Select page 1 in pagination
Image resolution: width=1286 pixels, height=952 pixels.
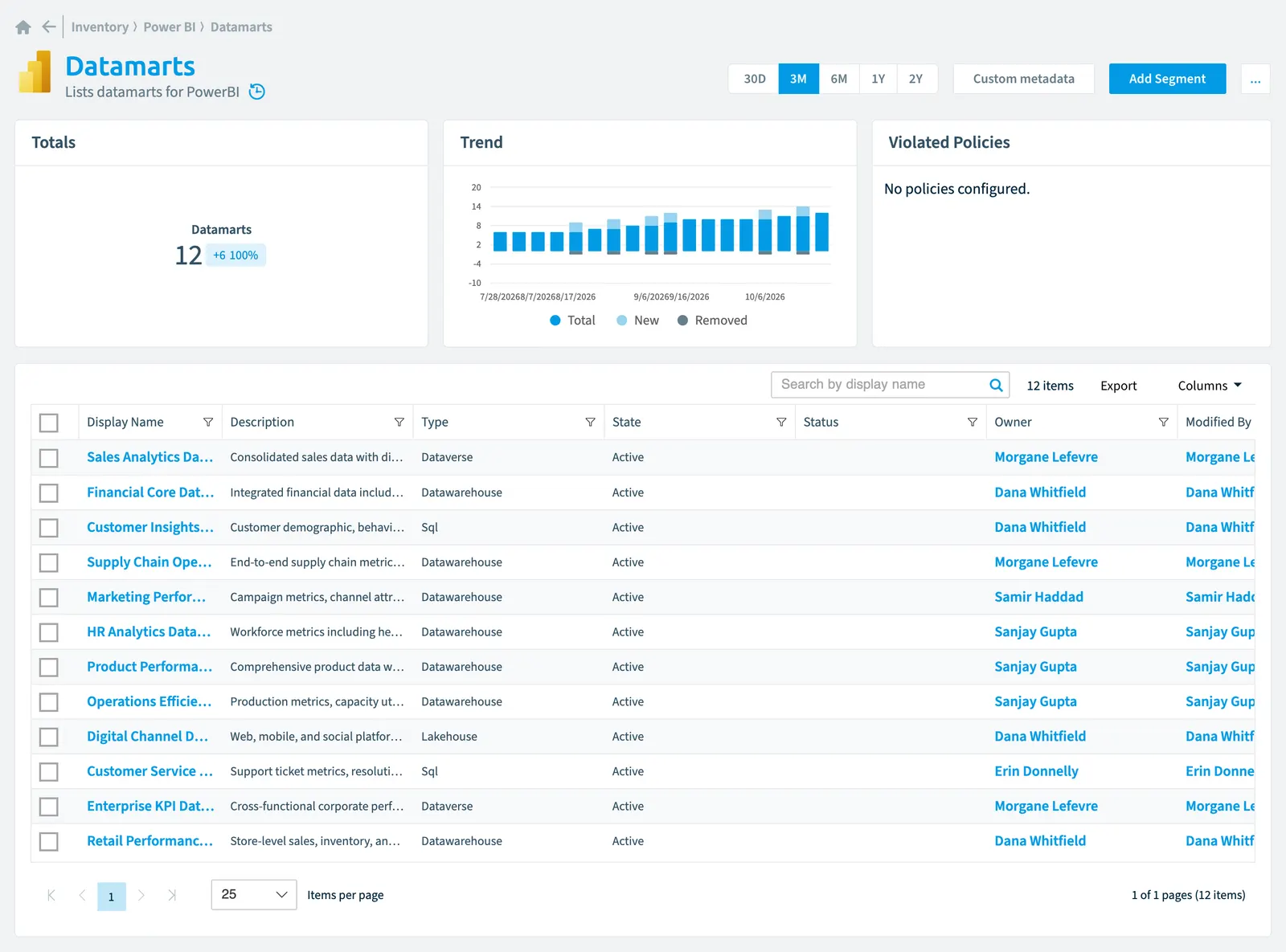[112, 897]
